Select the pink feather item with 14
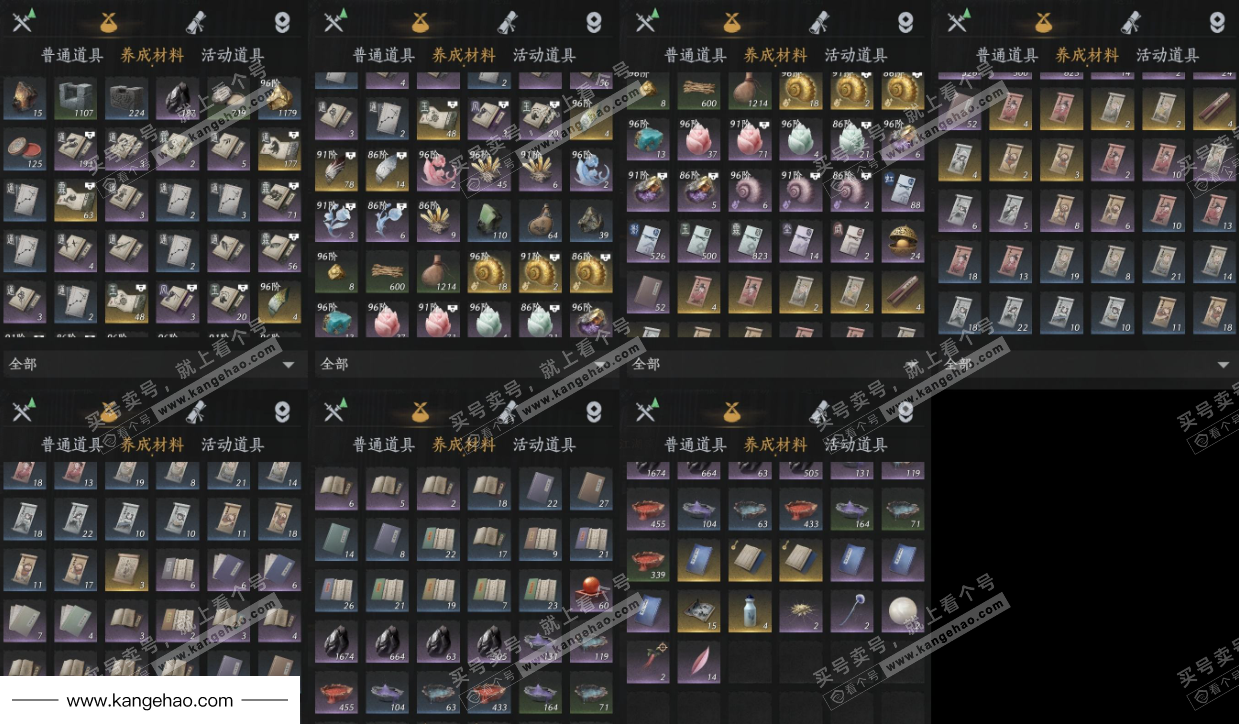Image resolution: width=1239 pixels, height=724 pixels. [x=699, y=660]
